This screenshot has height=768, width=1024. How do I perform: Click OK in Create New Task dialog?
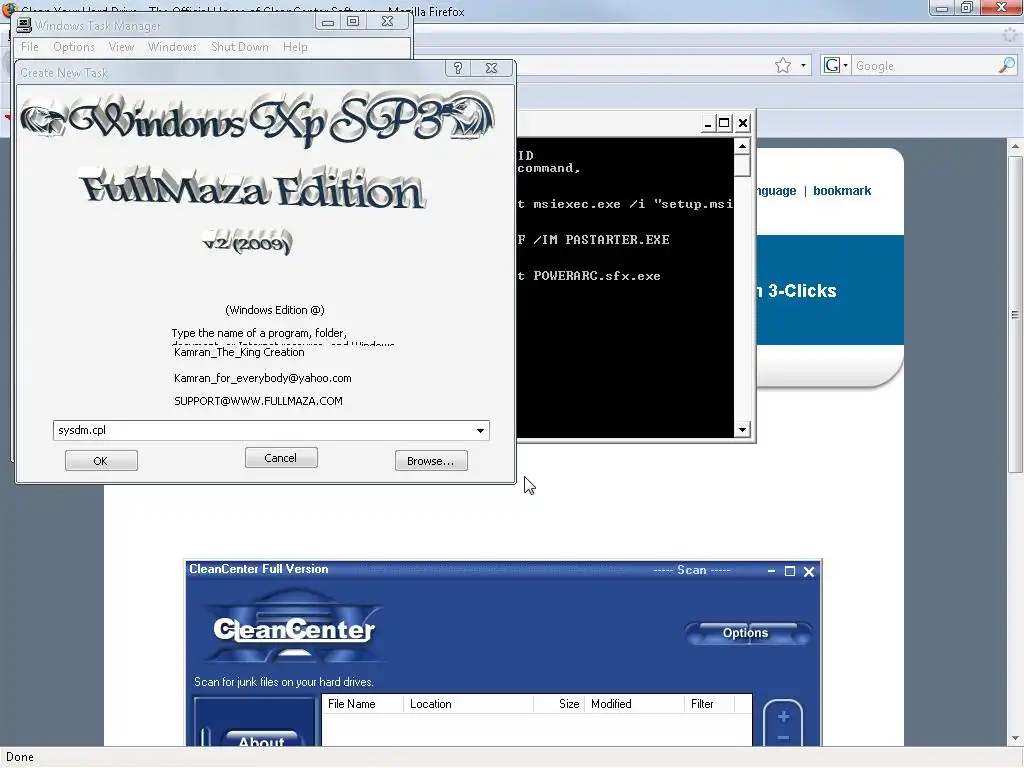101,460
